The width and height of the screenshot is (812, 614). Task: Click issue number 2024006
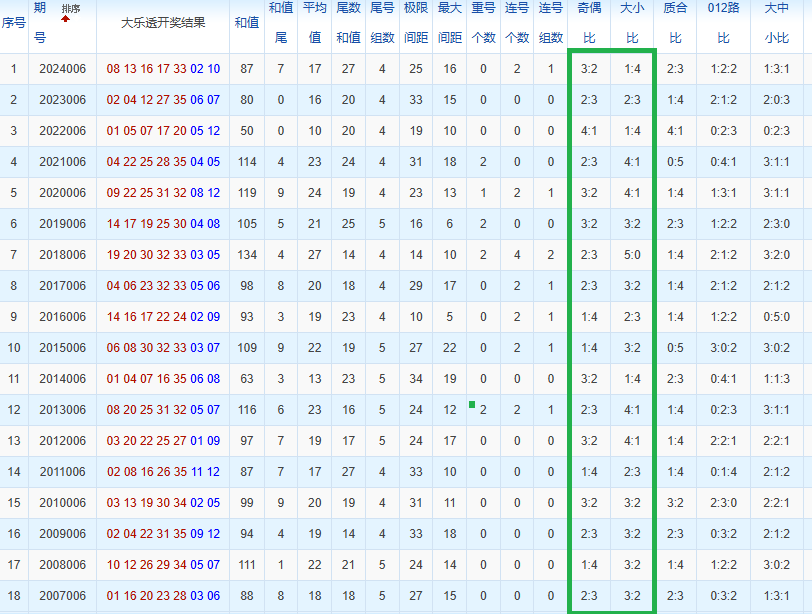click(x=63, y=69)
